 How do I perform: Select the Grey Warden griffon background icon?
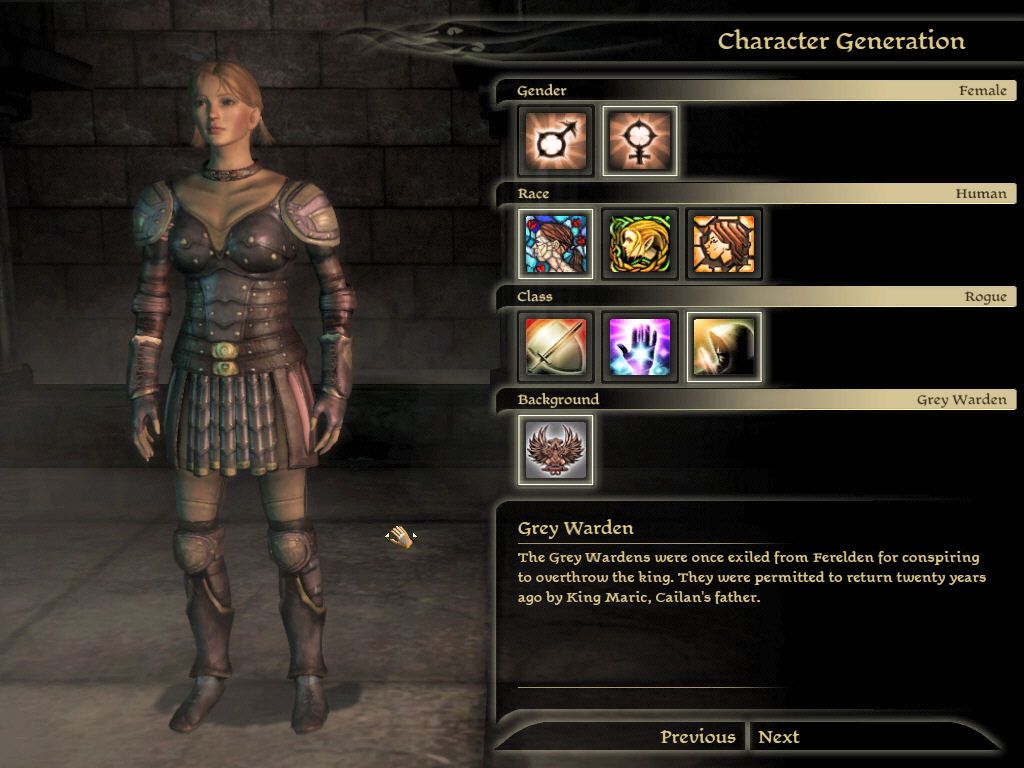tap(556, 450)
